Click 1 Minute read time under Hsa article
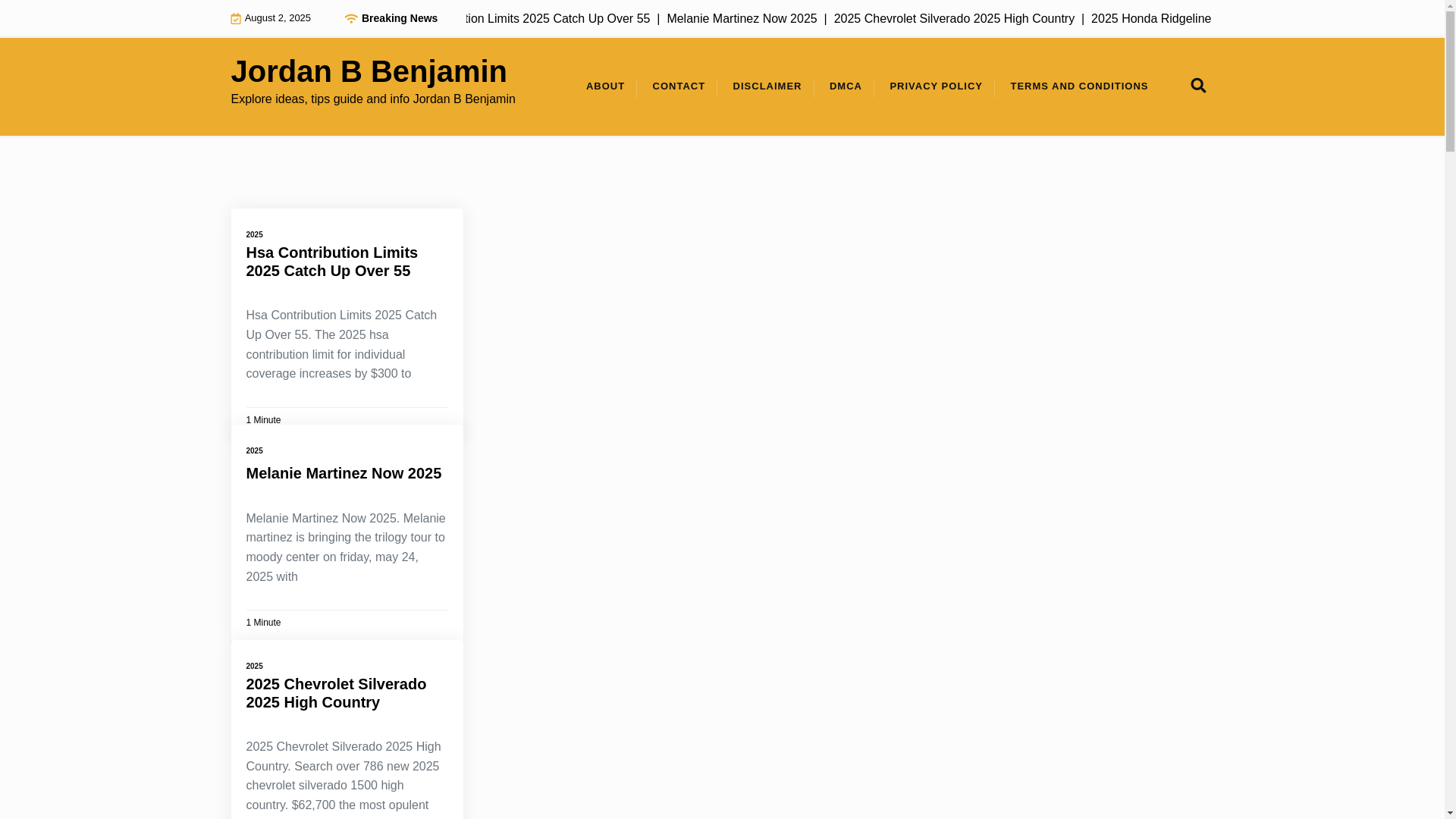 click(263, 420)
